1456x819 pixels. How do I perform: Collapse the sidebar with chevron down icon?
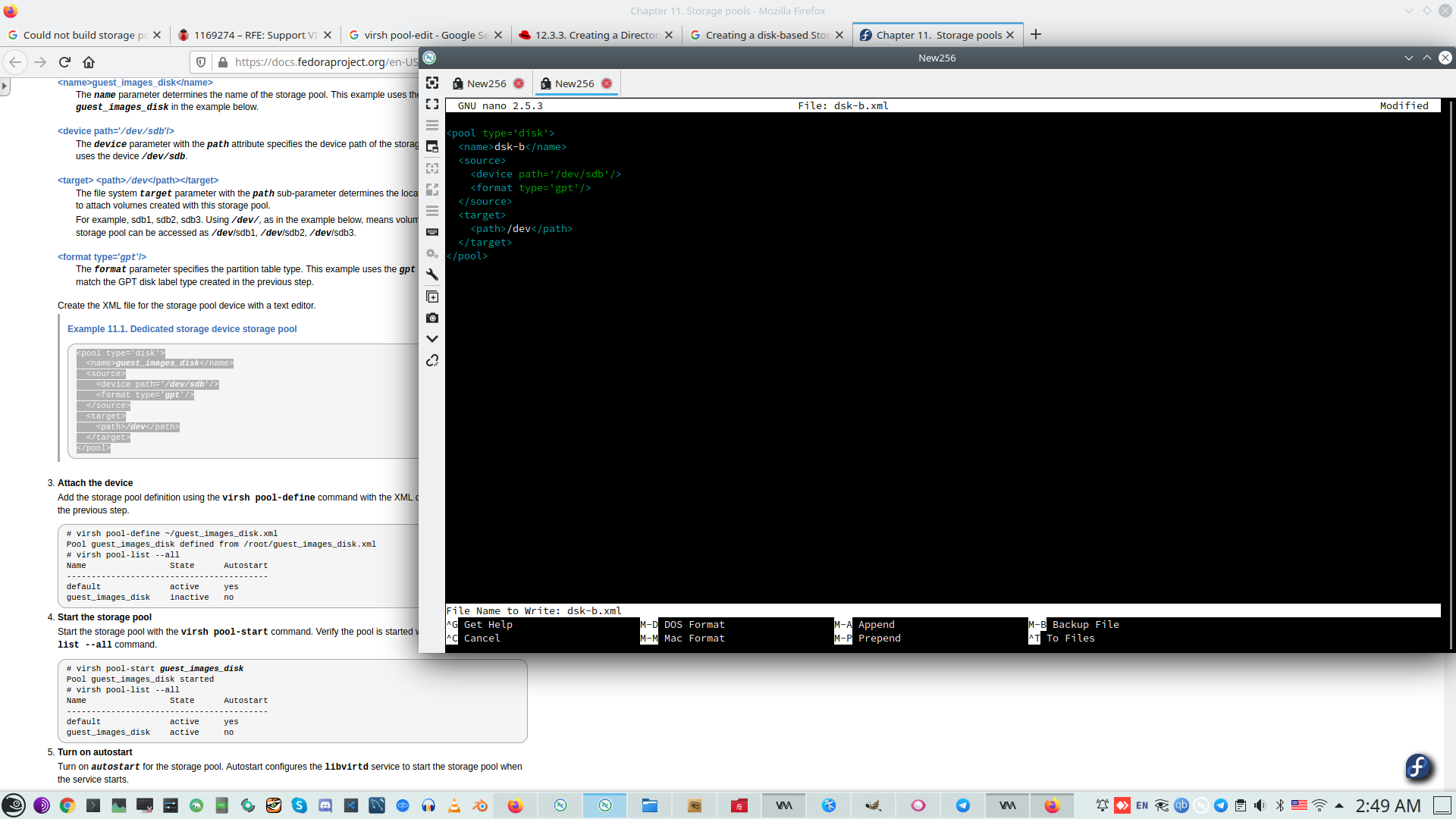pyautogui.click(x=432, y=339)
